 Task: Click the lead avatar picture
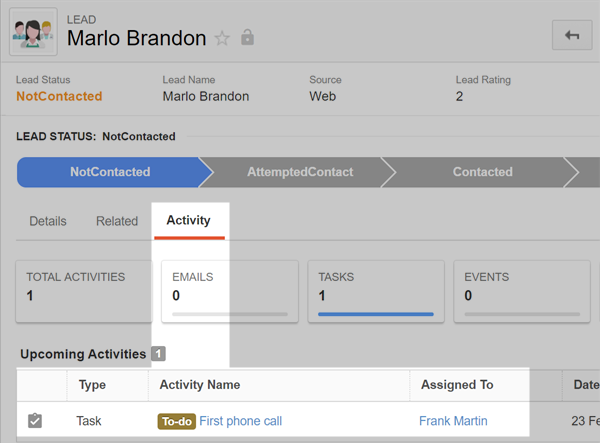(33, 32)
